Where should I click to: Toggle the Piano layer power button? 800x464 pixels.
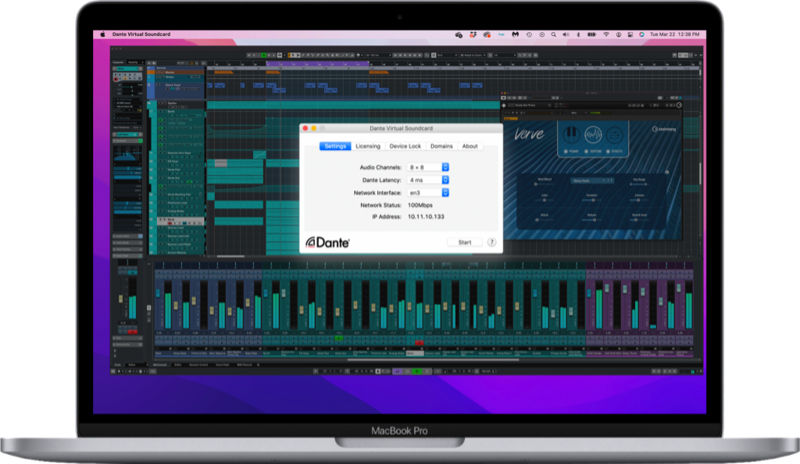point(566,152)
